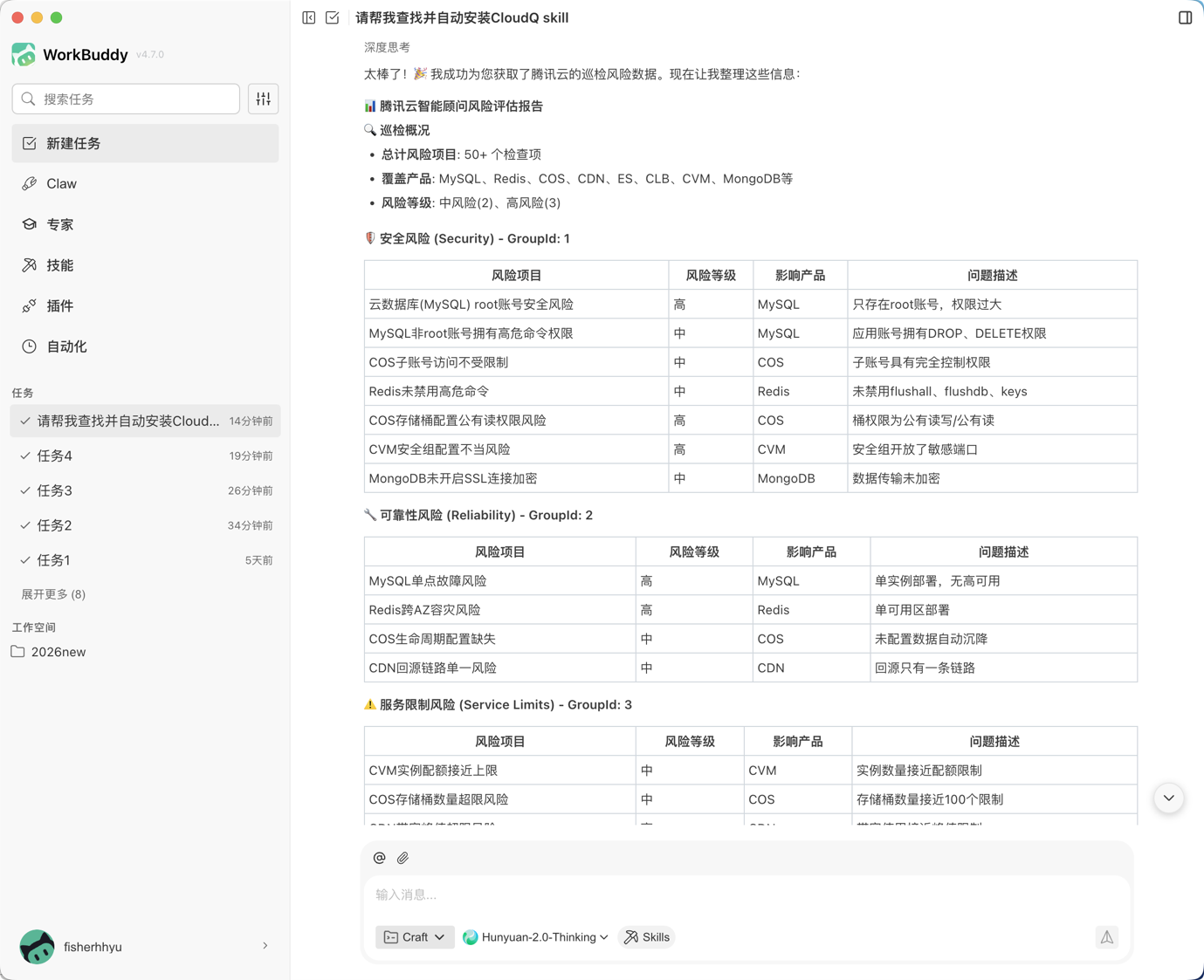Click cell 云数据库(MySQL) root账号安全风险
This screenshot has width=1204, height=980.
[x=517, y=305]
